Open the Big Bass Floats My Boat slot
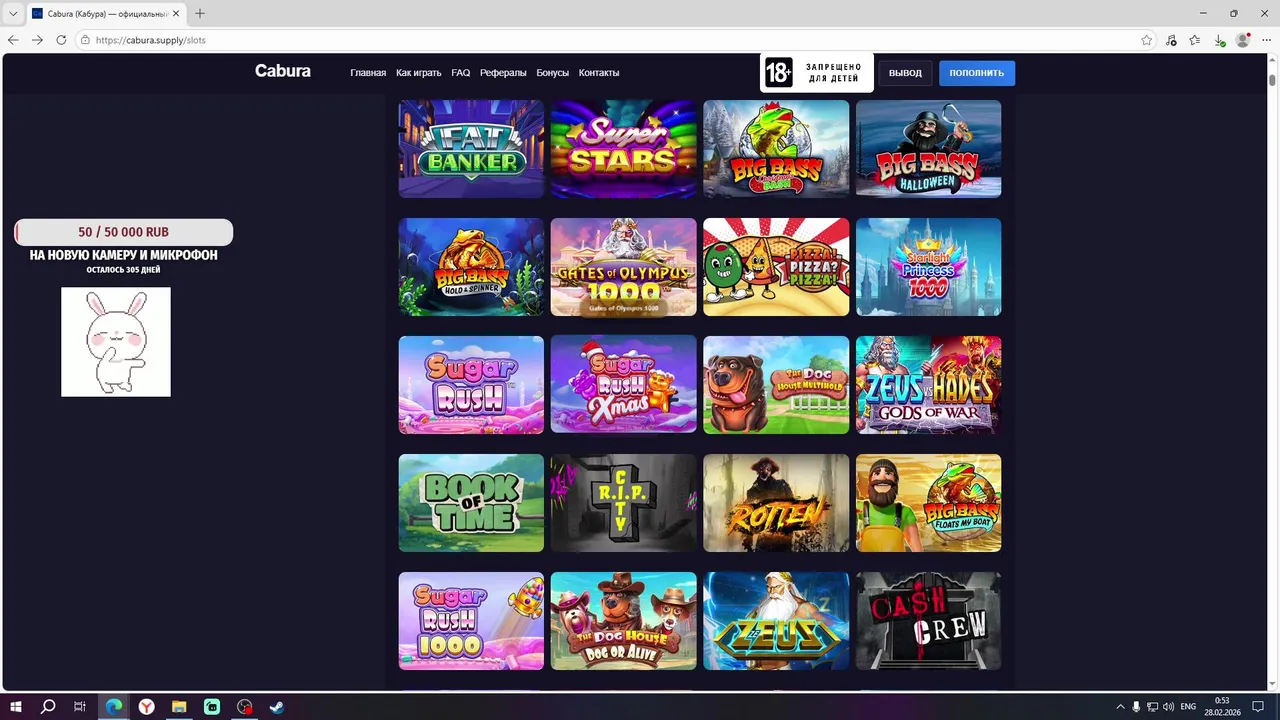Image resolution: width=1280 pixels, height=720 pixels. (928, 503)
